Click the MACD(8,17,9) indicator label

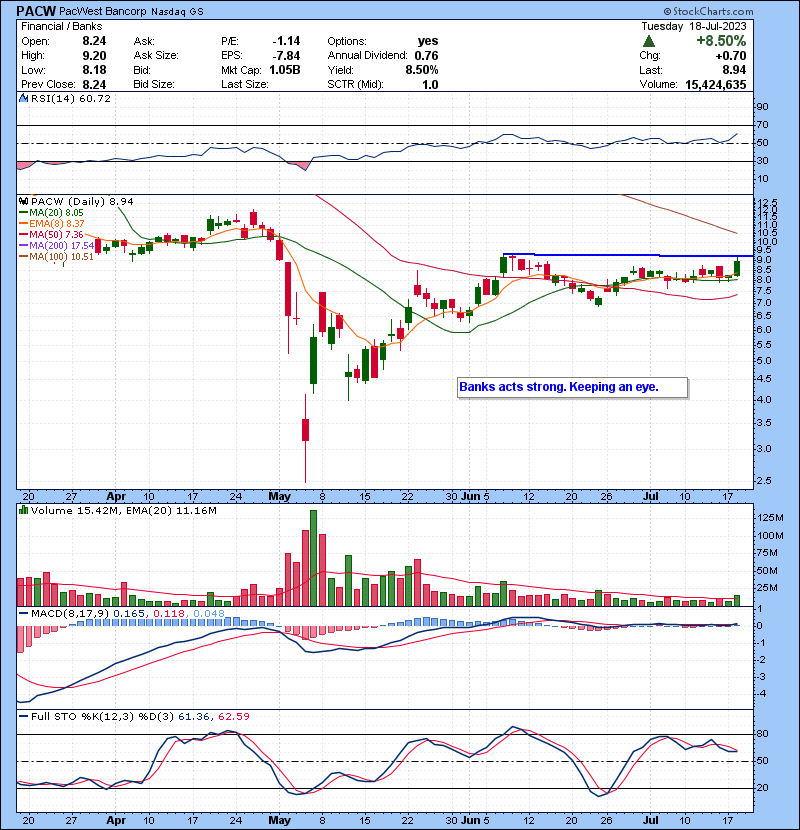[x=70, y=614]
